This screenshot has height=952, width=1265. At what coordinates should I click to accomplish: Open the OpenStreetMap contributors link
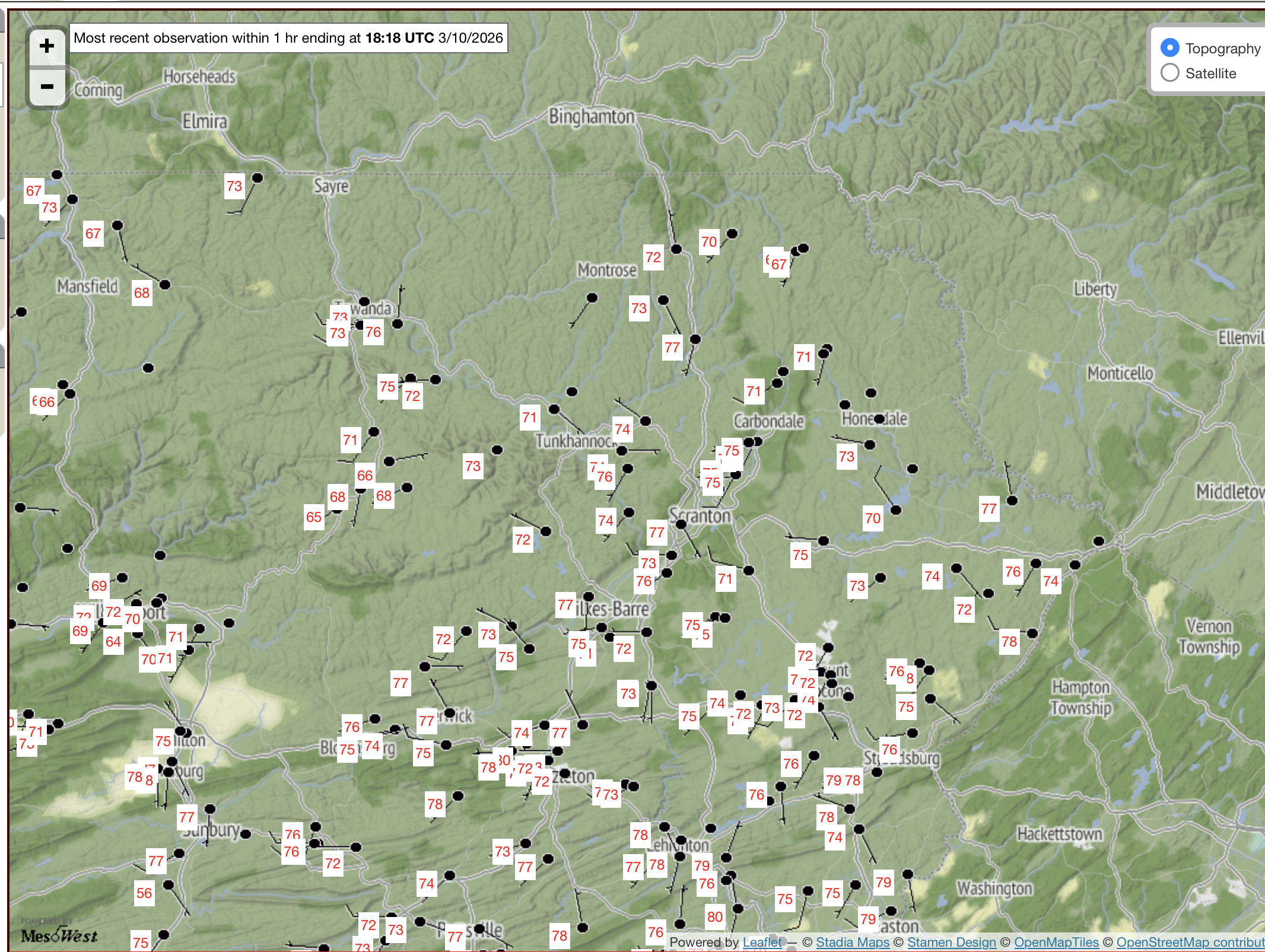pos(1190,942)
